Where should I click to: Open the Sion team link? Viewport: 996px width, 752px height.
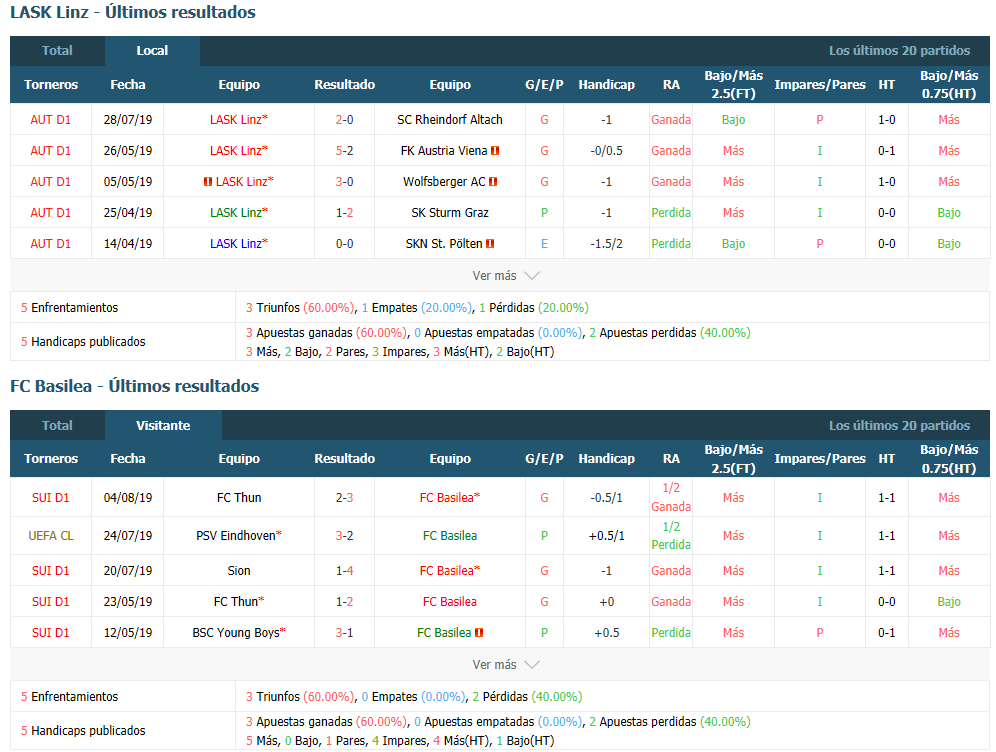(x=239, y=570)
